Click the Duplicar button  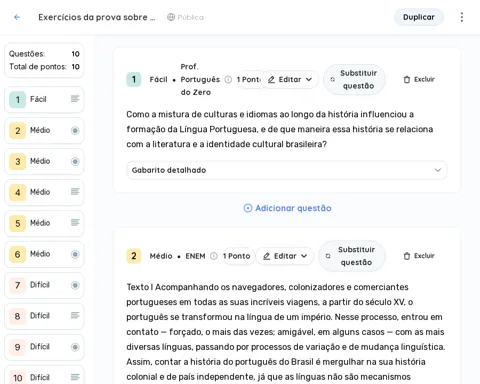[419, 17]
